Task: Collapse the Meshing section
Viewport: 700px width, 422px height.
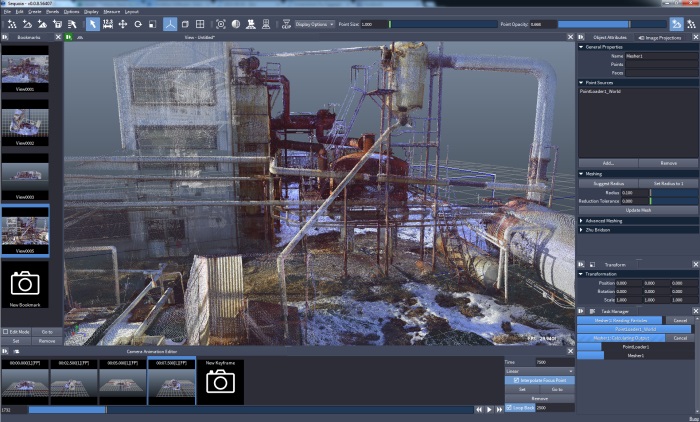Action: pos(581,173)
